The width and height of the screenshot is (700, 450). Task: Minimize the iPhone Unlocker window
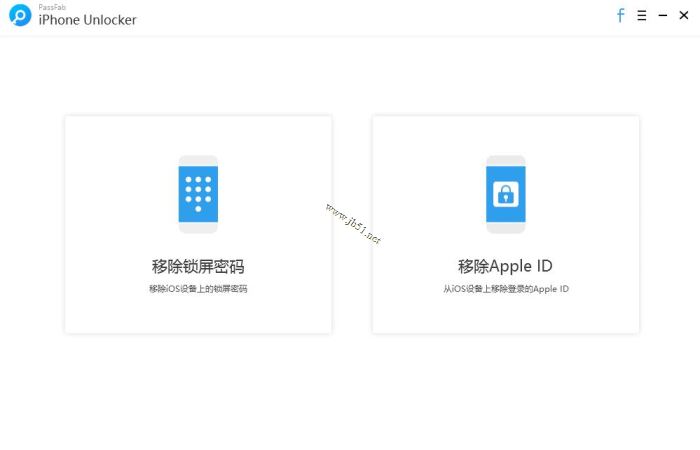tap(663, 15)
